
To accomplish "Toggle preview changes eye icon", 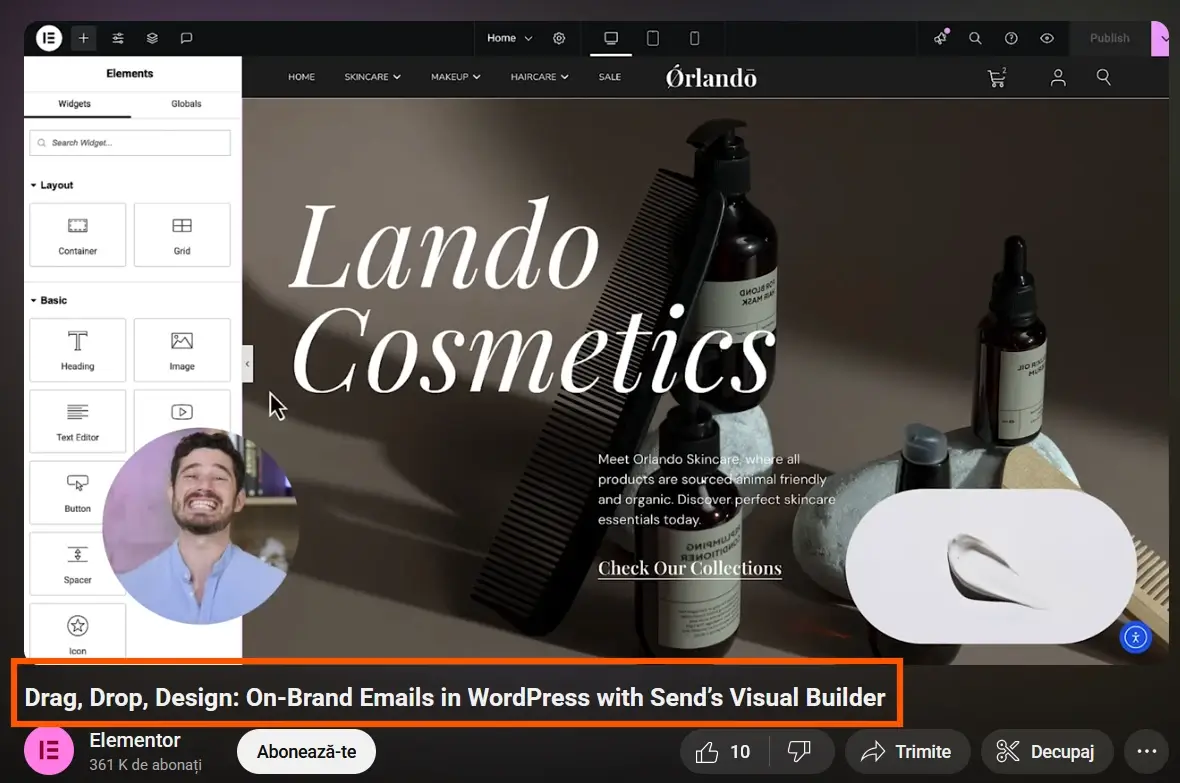I will point(1047,38).
